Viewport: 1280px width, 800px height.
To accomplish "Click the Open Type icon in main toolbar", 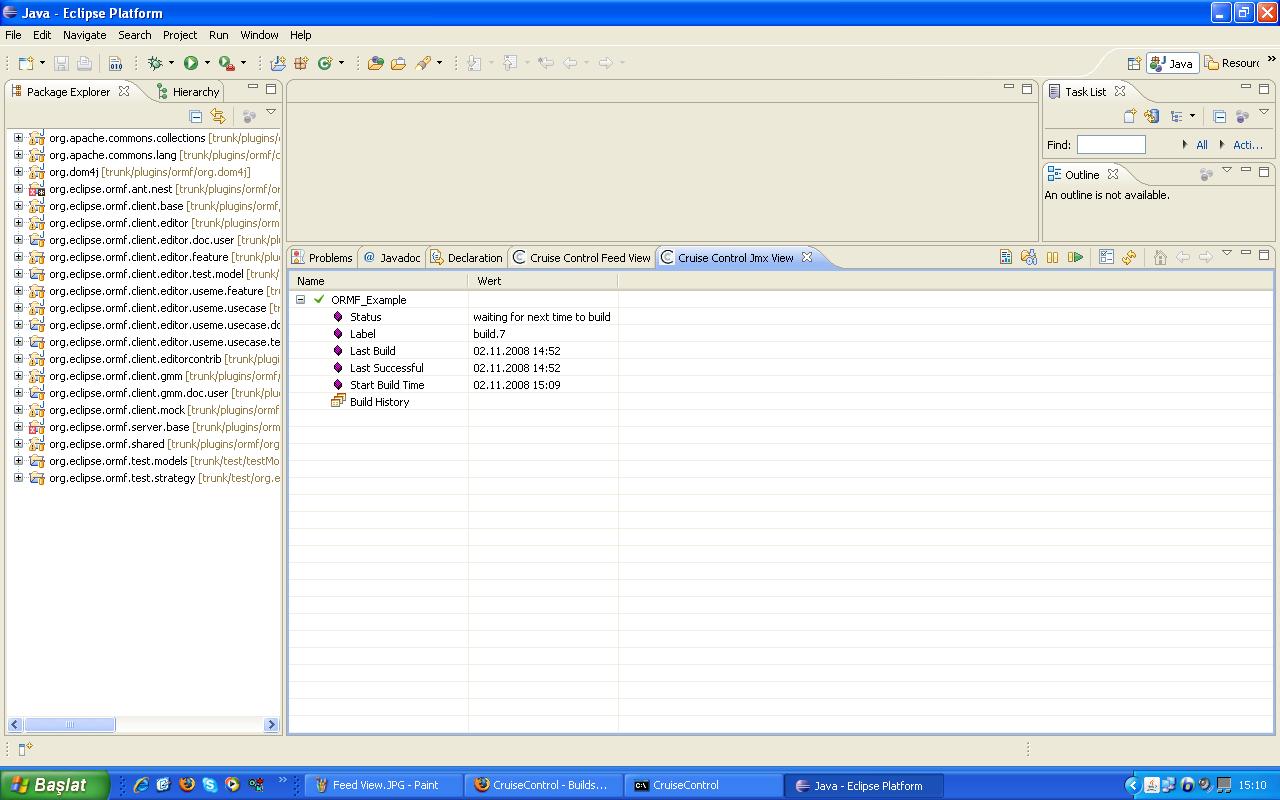I will pyautogui.click(x=375, y=63).
